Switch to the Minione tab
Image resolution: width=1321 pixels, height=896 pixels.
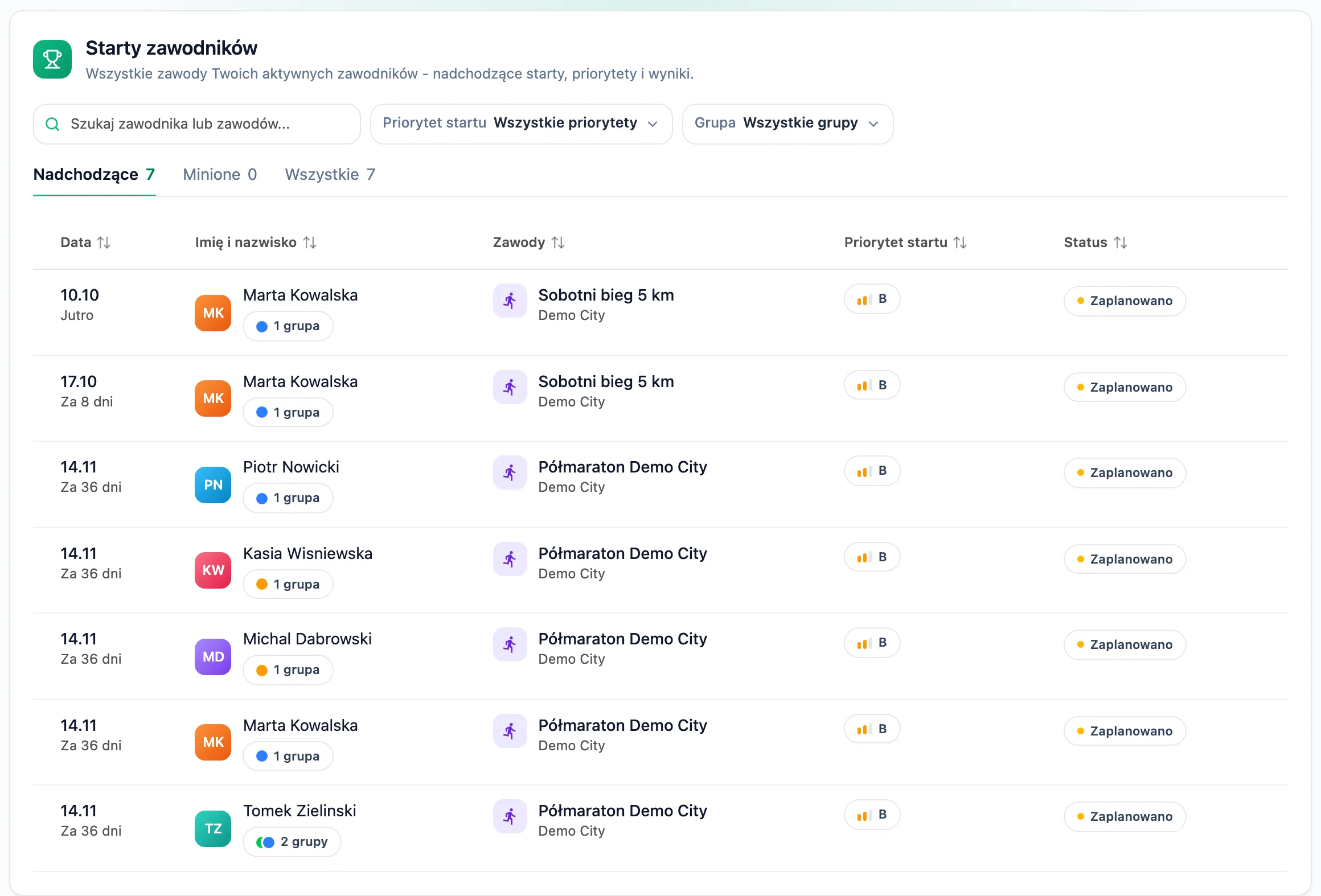tap(220, 174)
